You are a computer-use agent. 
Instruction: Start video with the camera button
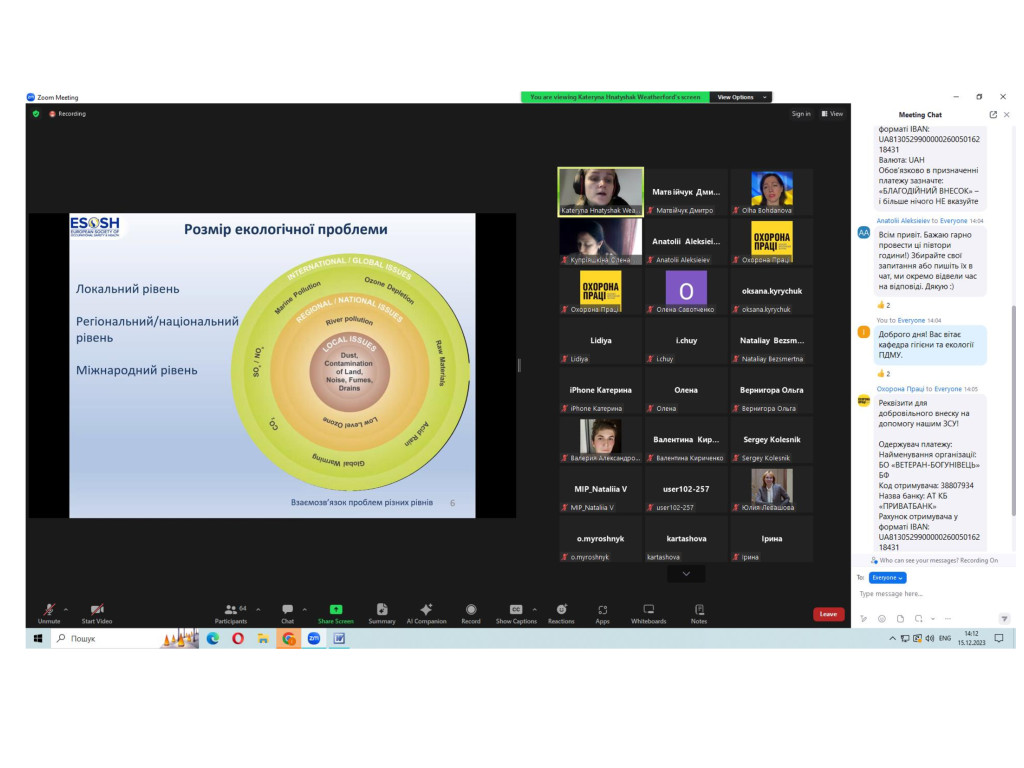97,613
